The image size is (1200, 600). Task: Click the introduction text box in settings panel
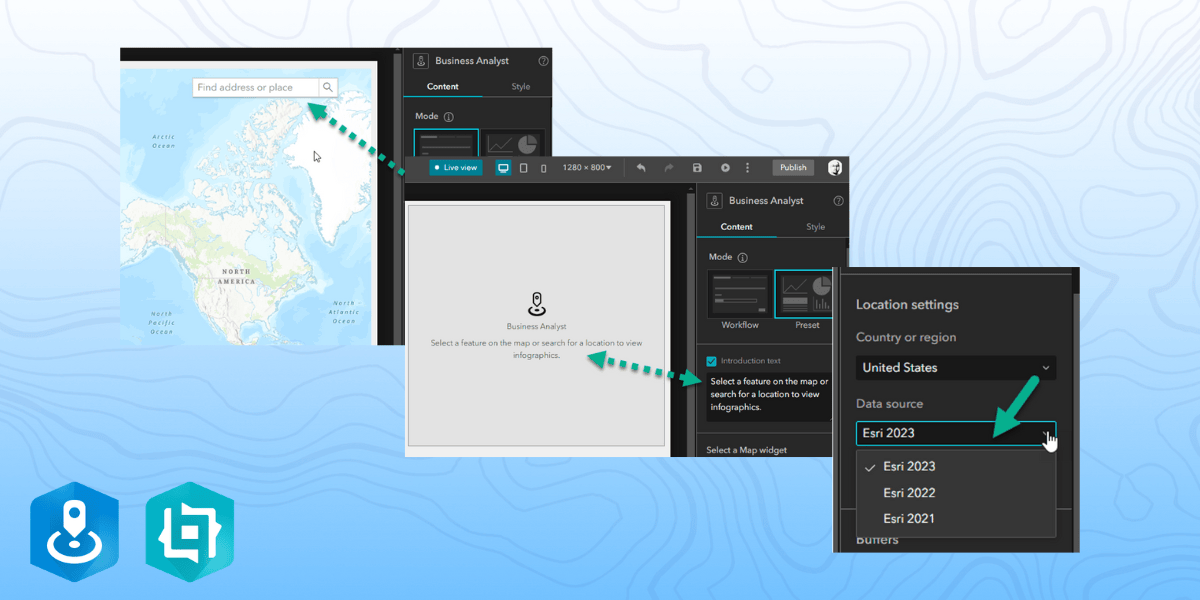click(768, 395)
